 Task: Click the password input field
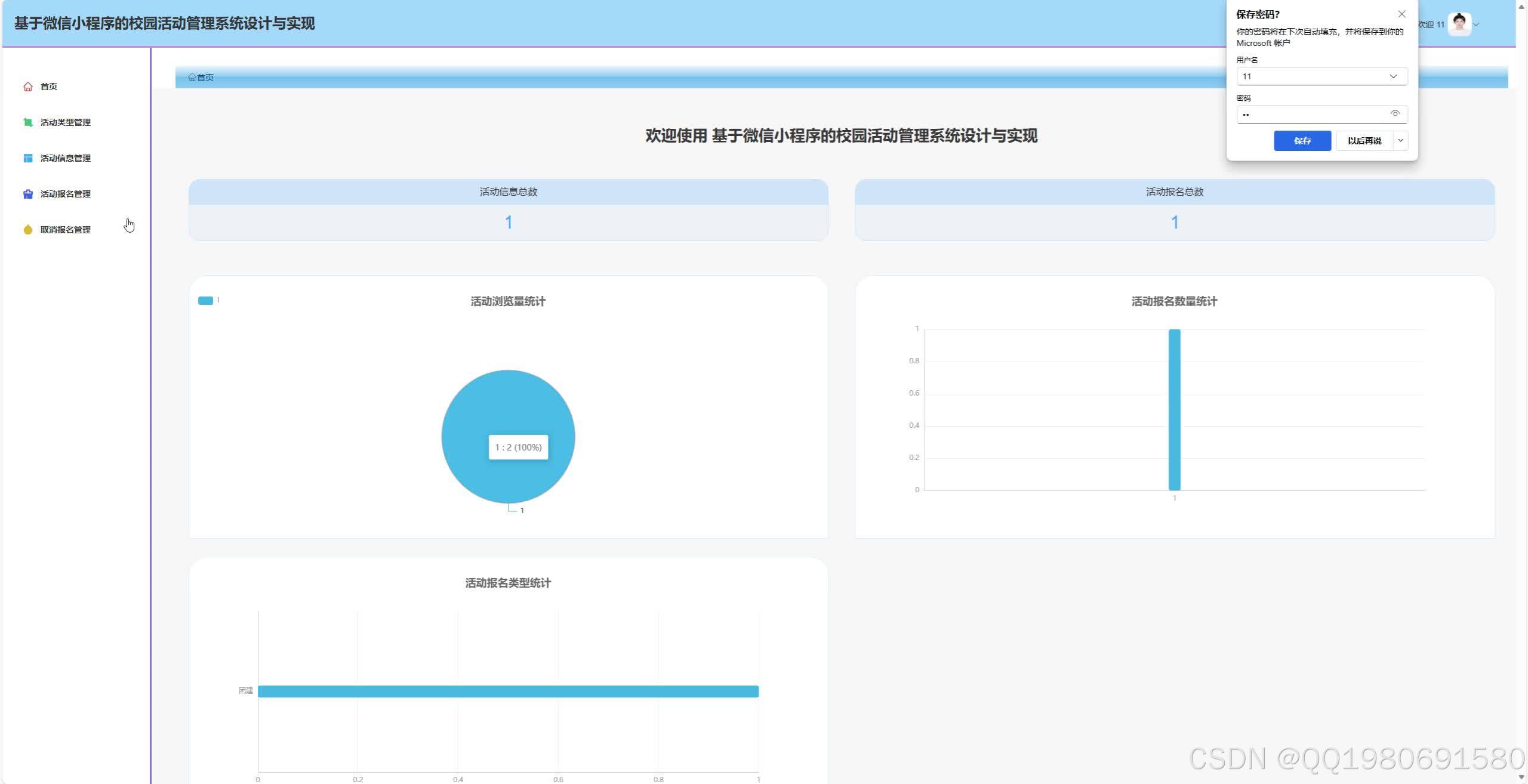(1313, 114)
